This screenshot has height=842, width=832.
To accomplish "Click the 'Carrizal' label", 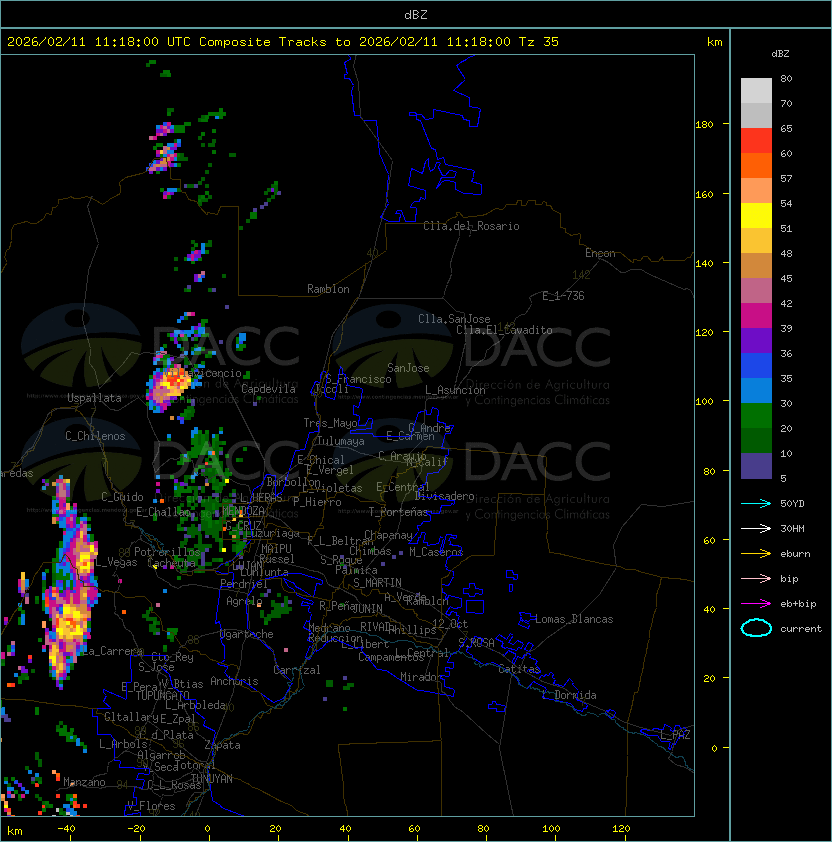I will tap(297, 670).
